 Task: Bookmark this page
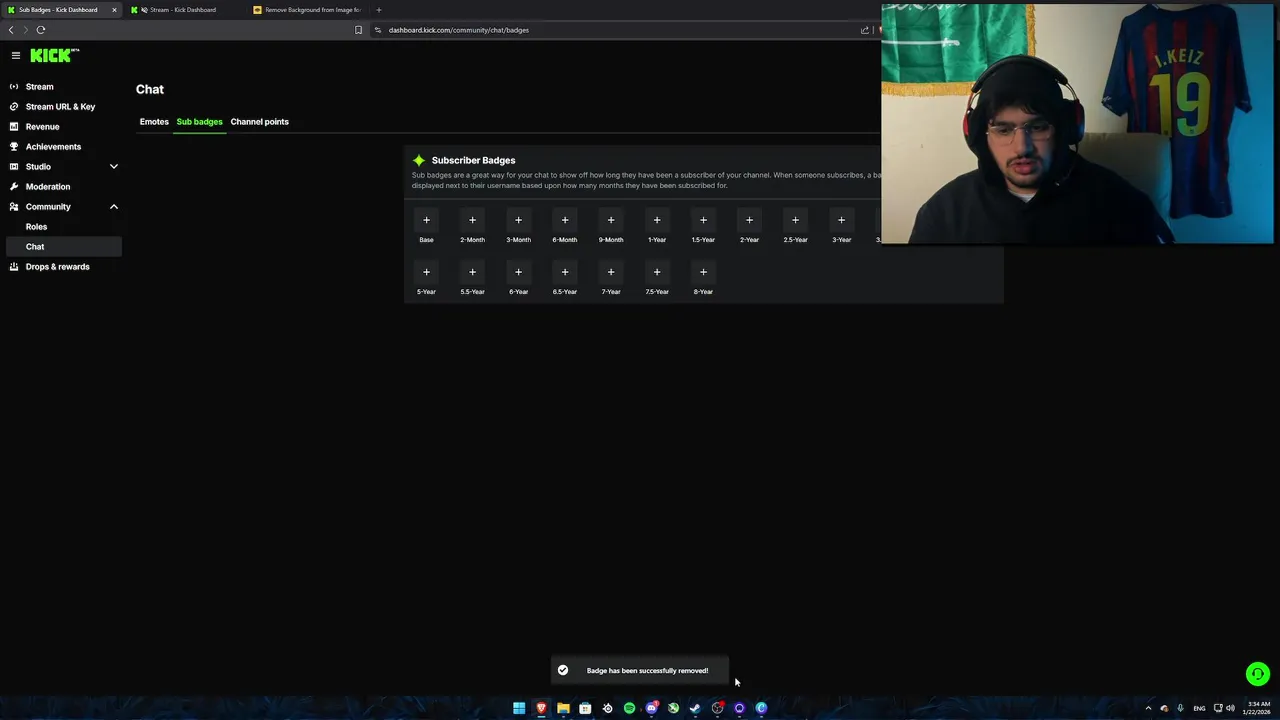358,30
